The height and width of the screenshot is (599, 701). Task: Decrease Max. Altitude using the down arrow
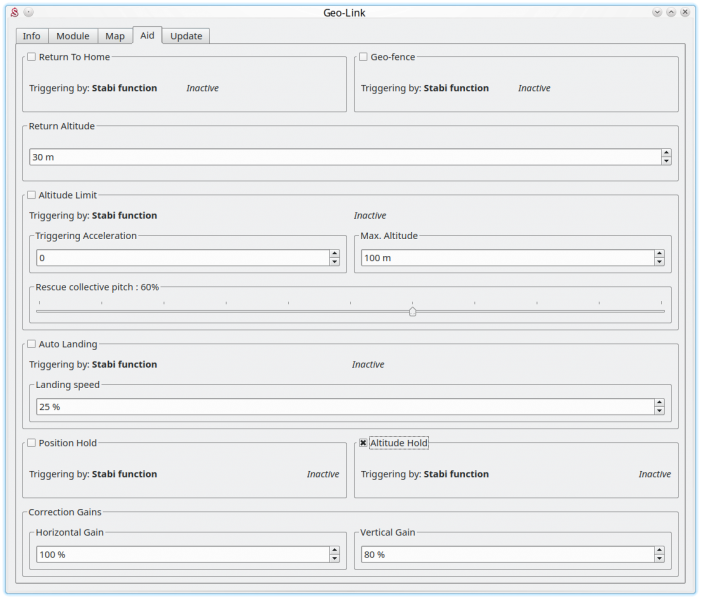point(659,262)
